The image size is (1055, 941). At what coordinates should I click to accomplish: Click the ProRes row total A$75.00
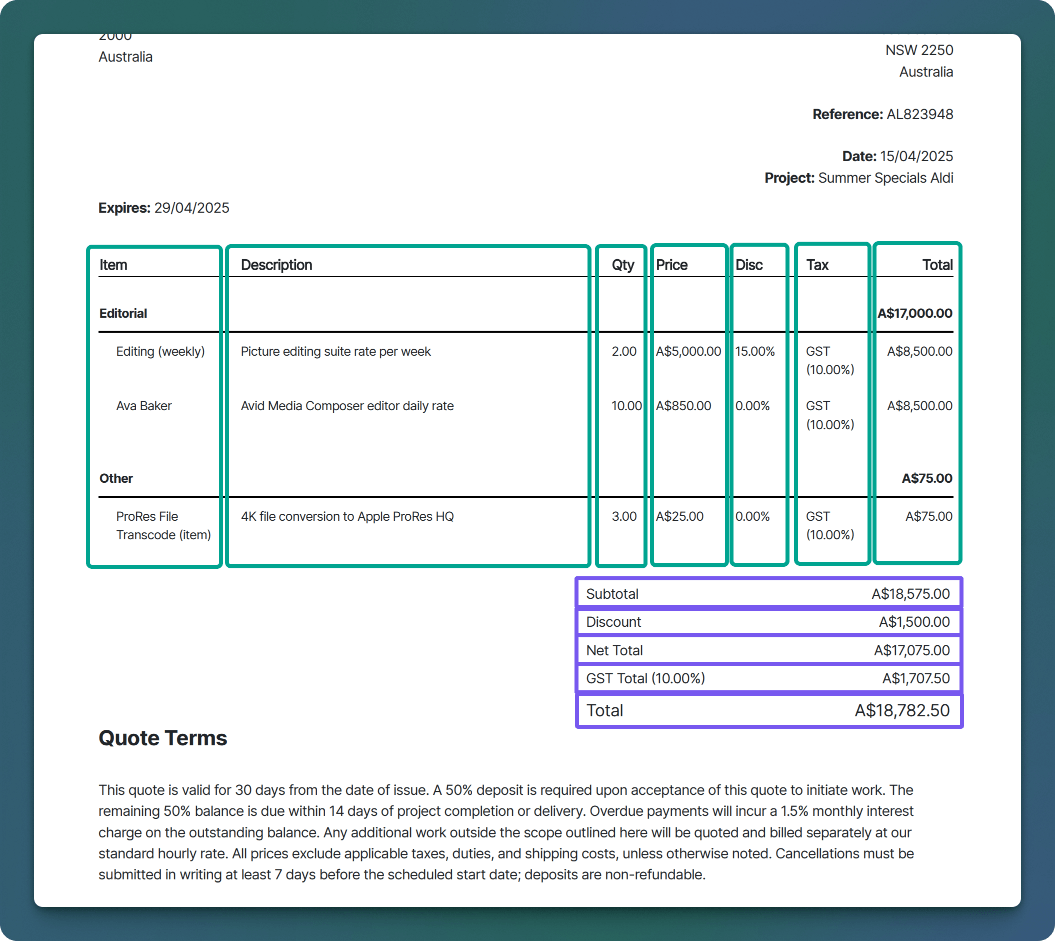point(929,517)
